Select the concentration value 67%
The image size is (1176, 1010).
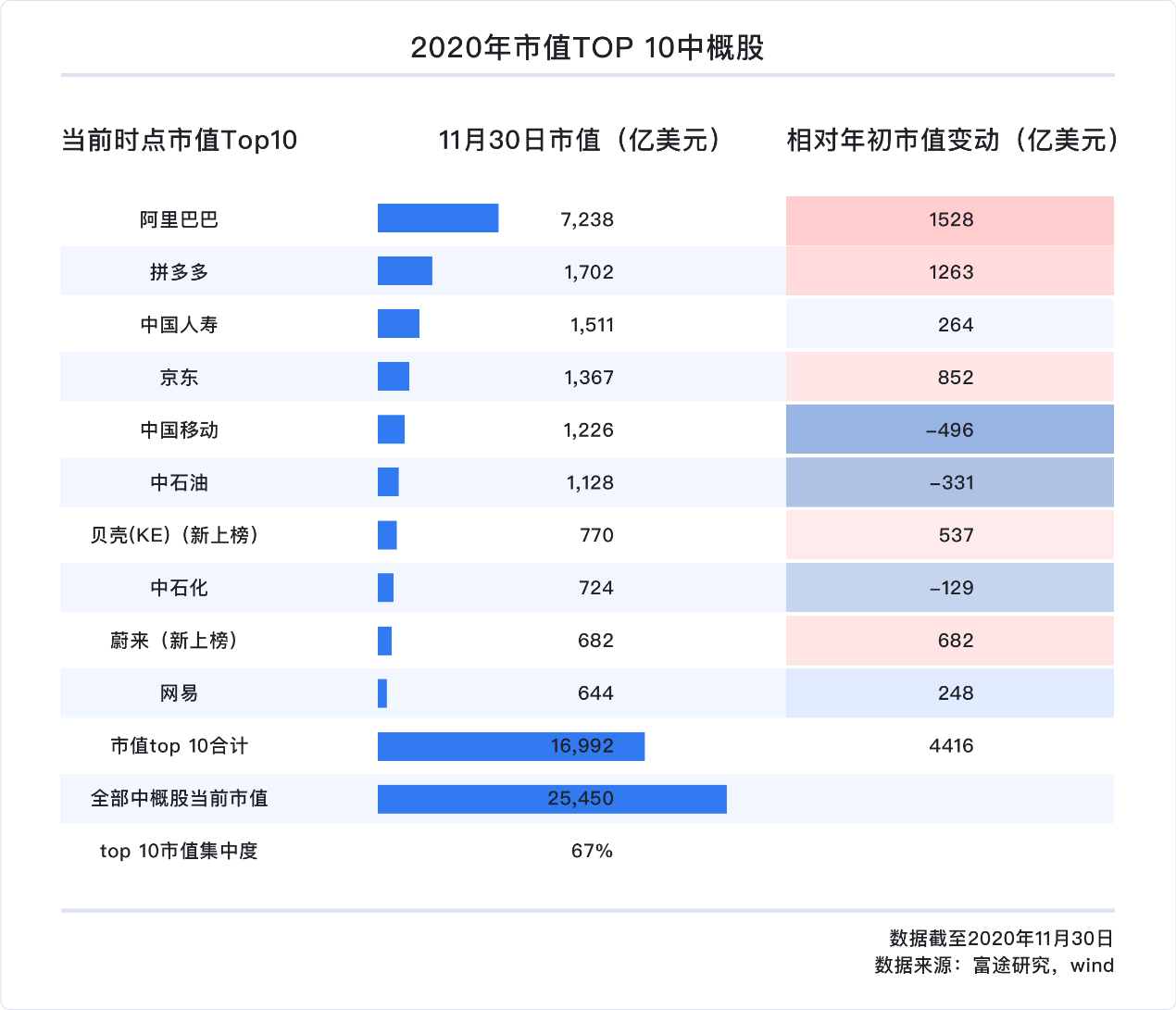[592, 851]
